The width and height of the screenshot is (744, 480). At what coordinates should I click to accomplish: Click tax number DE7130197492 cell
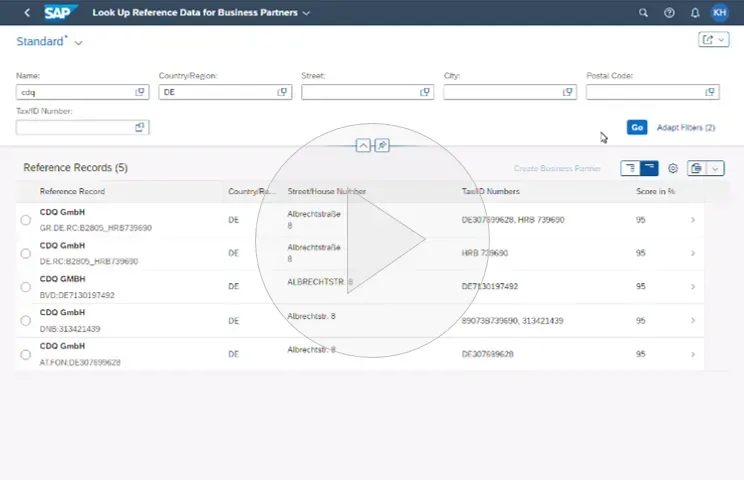pos(490,286)
